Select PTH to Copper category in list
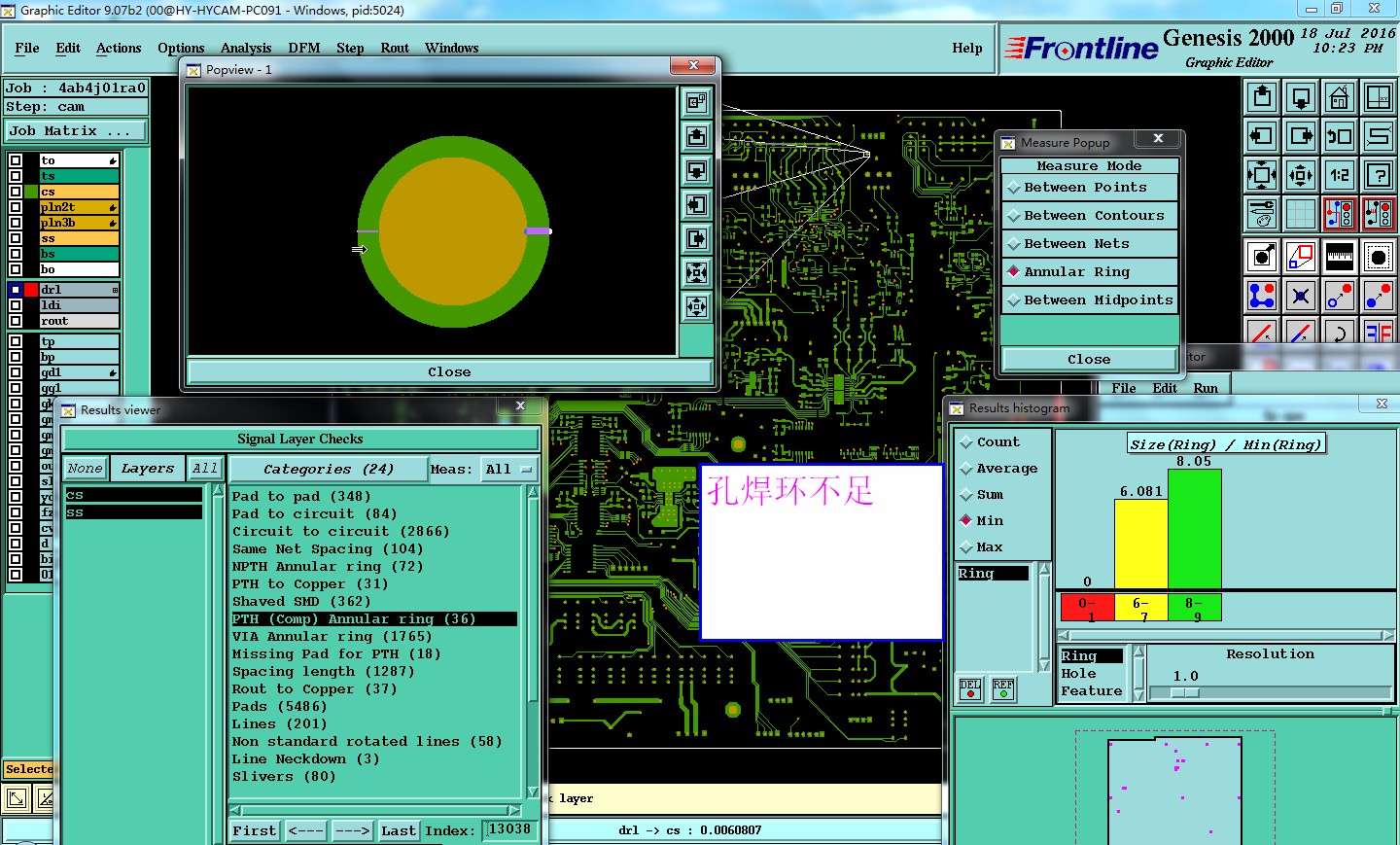 [310, 584]
